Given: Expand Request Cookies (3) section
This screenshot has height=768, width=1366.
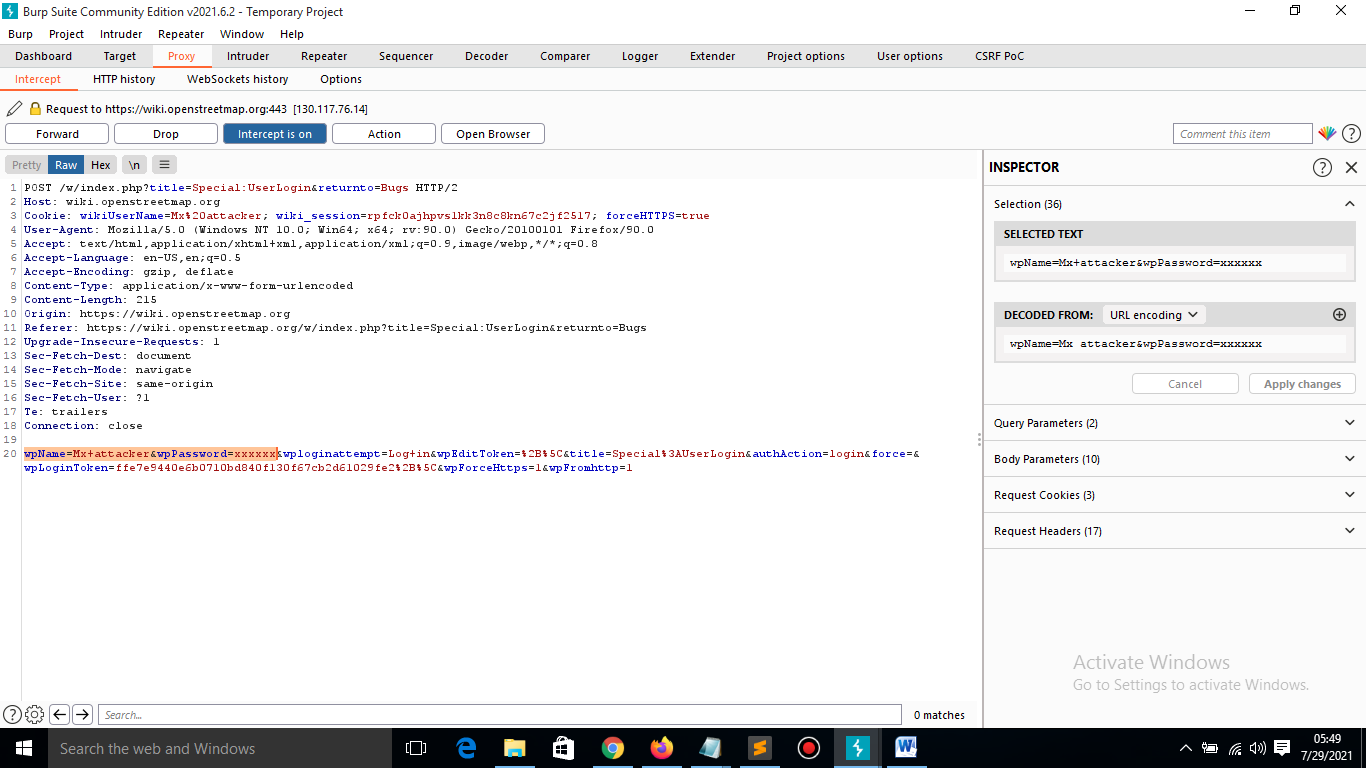Looking at the screenshot, I should pyautogui.click(x=1174, y=495).
